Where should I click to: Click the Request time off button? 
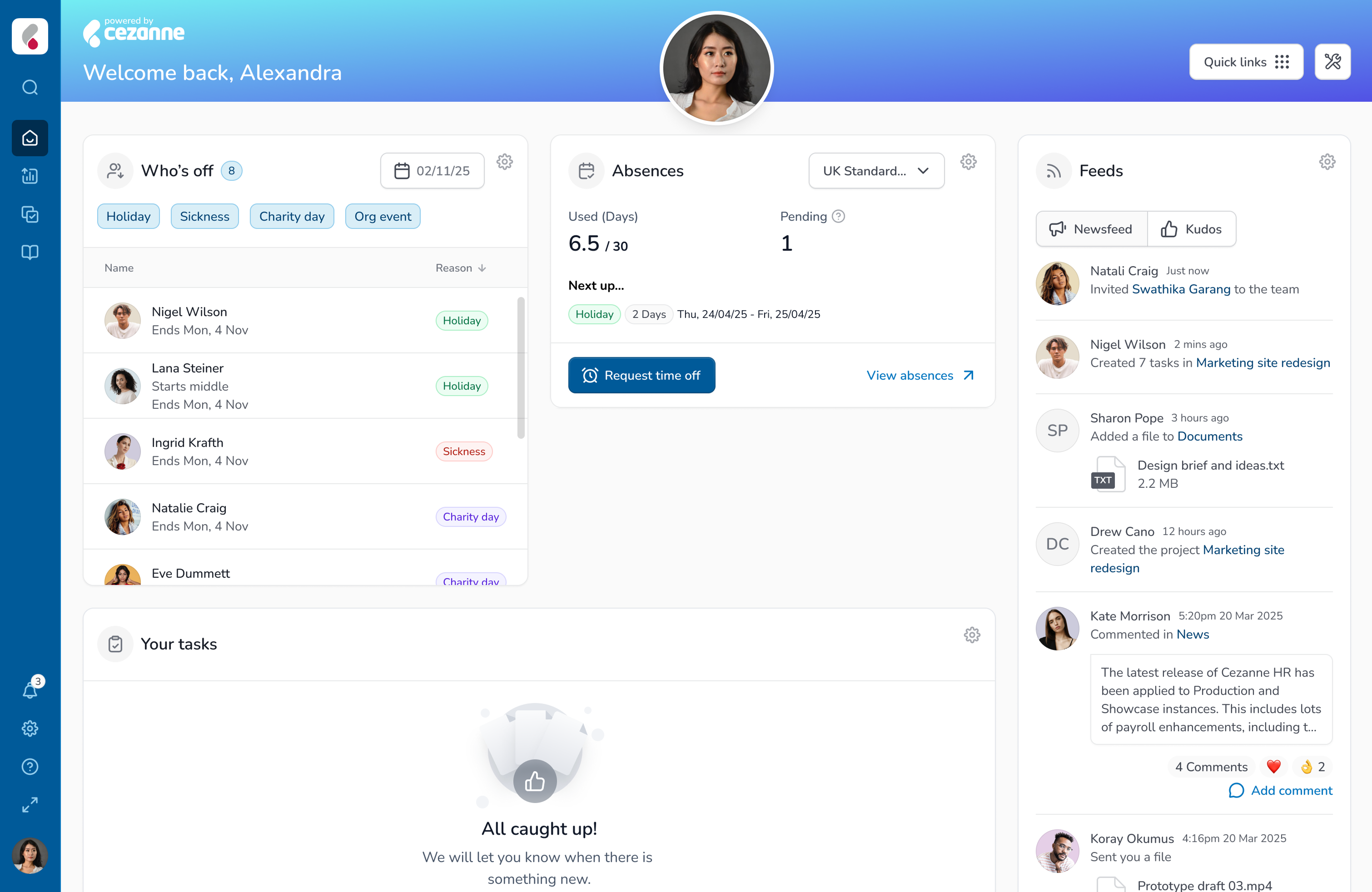641,375
